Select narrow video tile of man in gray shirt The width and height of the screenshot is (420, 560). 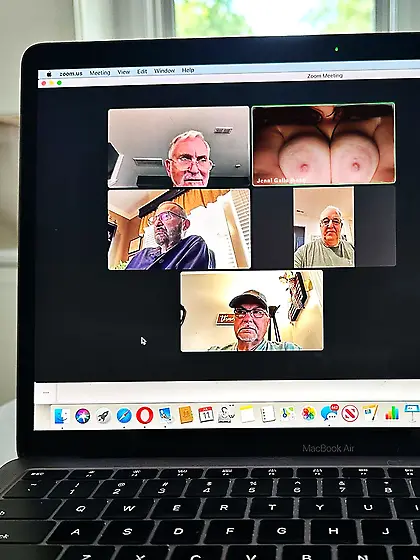[324, 227]
